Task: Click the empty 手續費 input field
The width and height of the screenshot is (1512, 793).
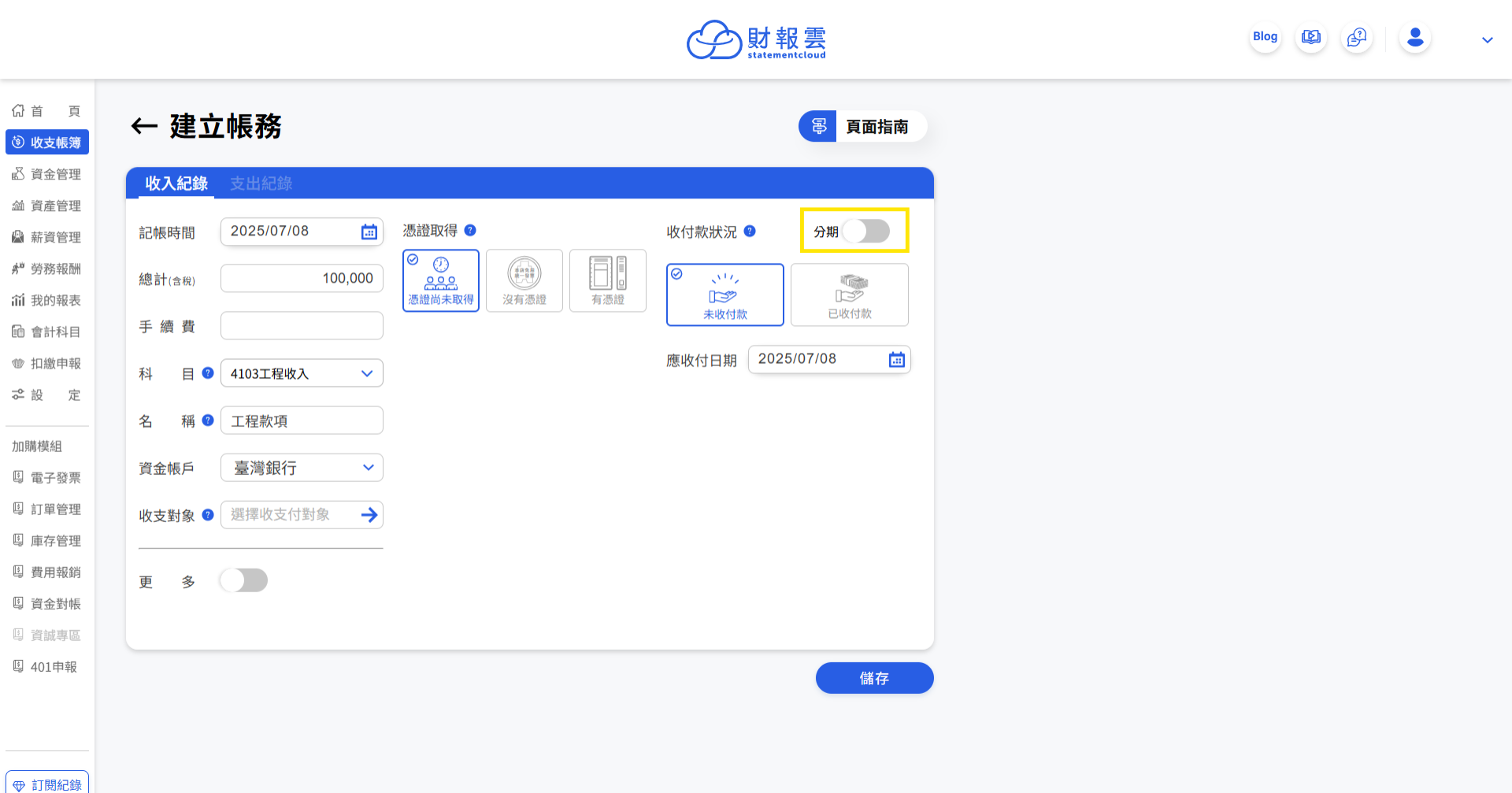Action: (x=302, y=326)
